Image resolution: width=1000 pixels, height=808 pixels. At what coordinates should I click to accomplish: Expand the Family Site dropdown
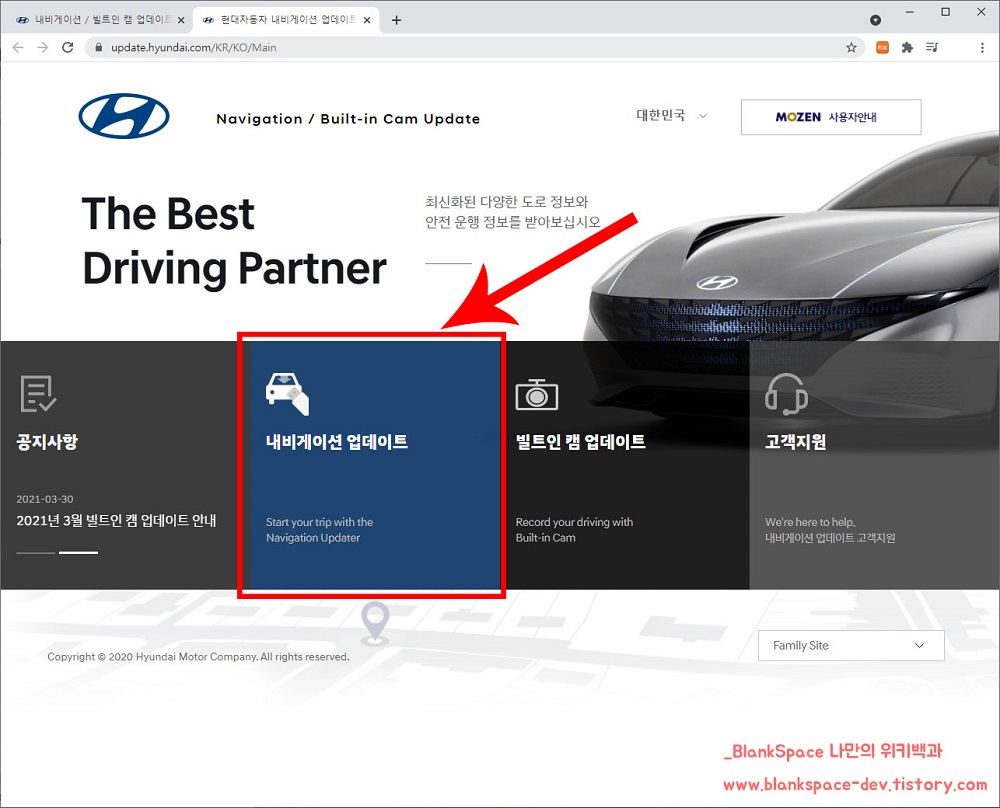851,645
